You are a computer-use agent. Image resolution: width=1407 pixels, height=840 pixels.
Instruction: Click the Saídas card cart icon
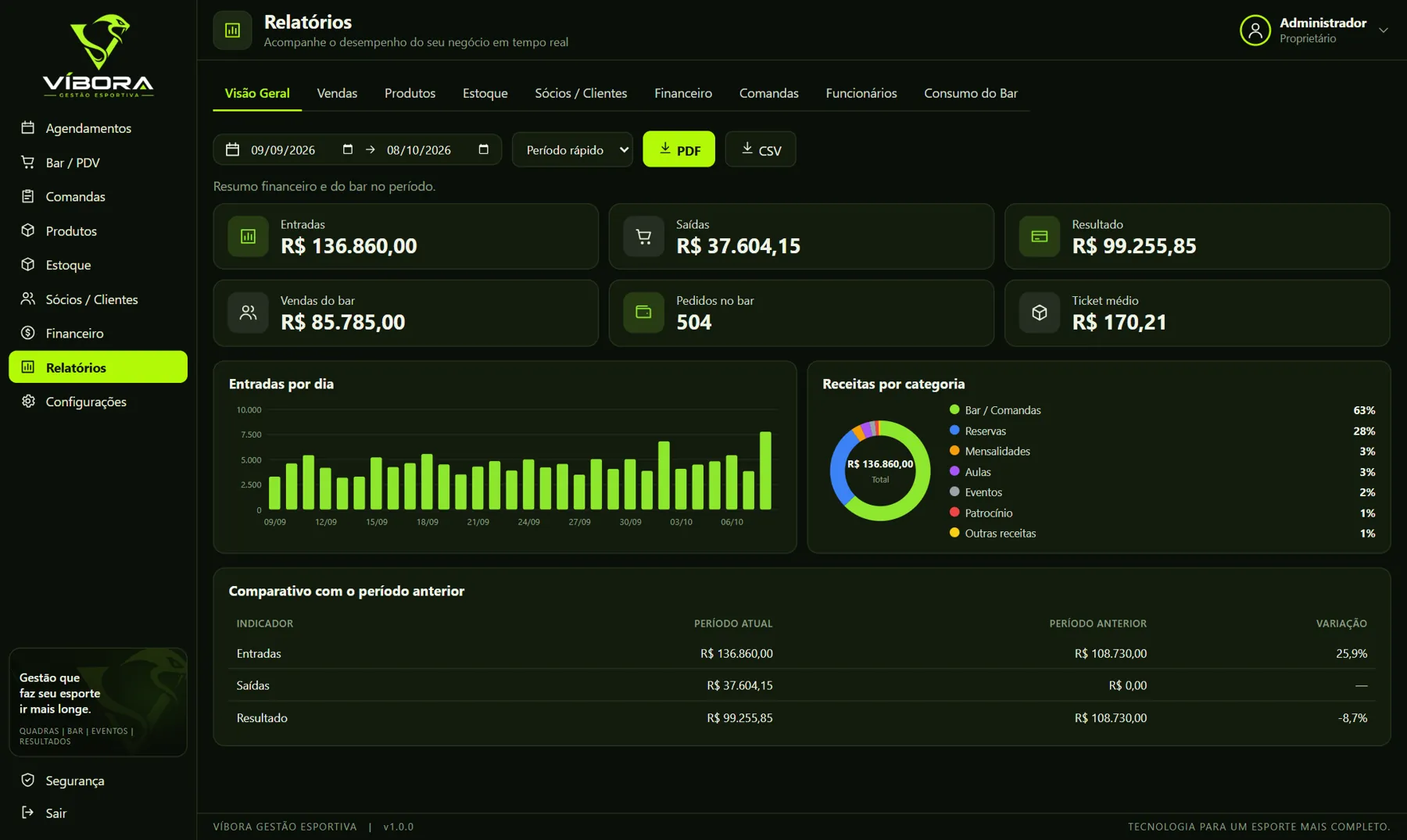coord(643,236)
